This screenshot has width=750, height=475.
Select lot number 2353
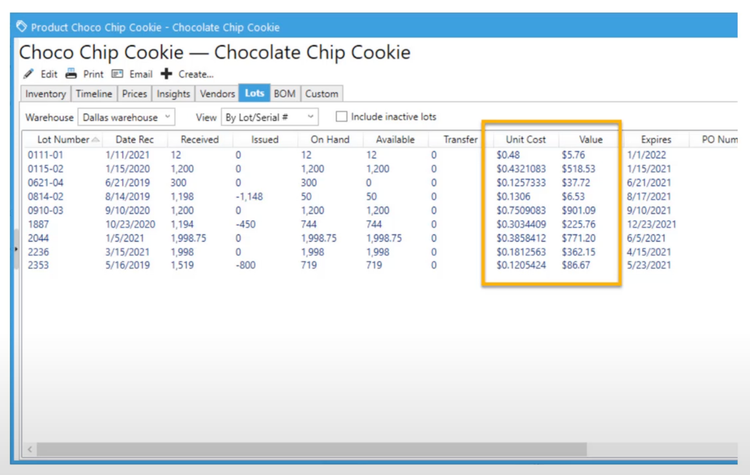point(38,265)
